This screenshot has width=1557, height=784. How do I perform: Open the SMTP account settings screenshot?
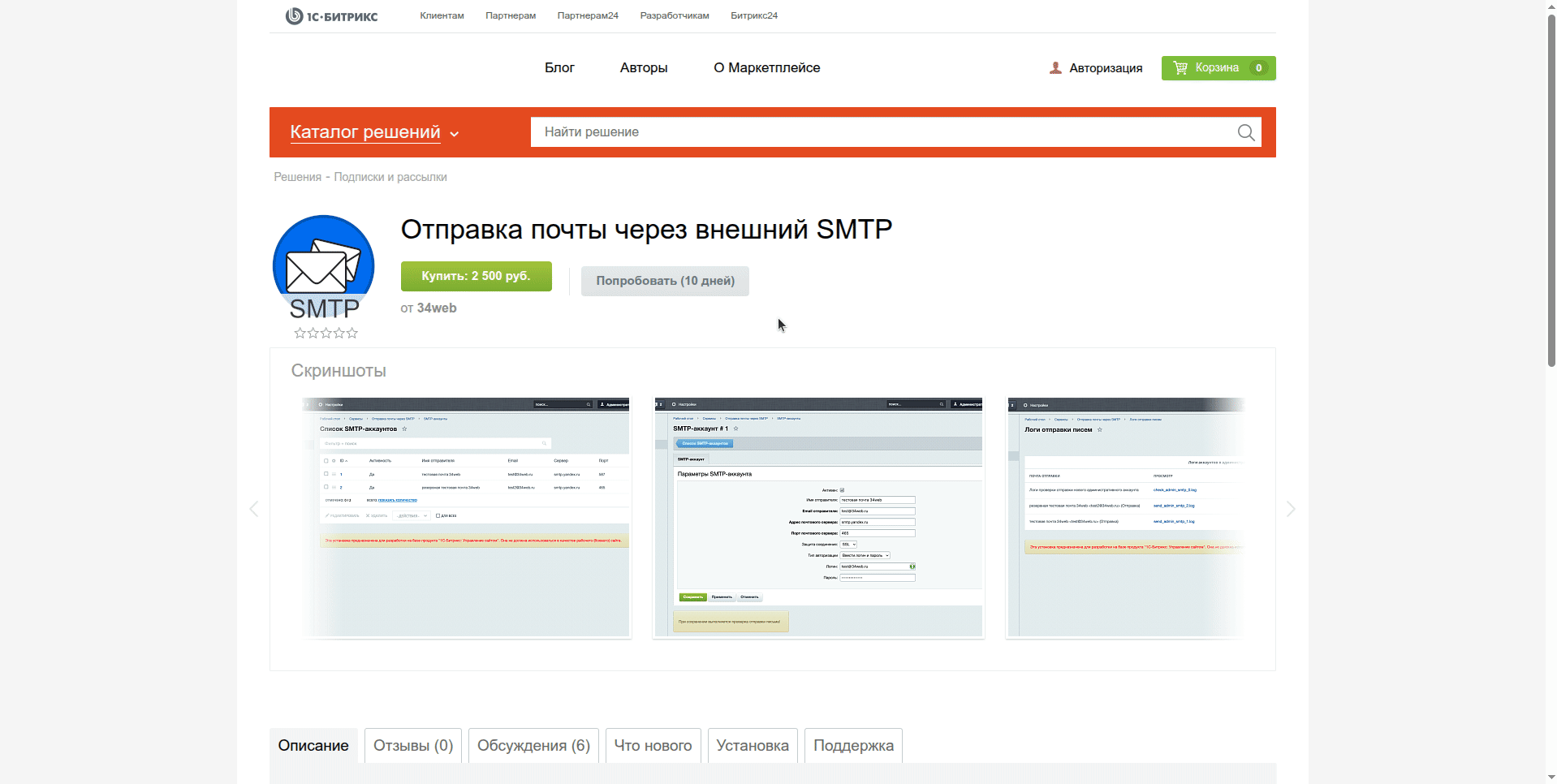coord(818,517)
